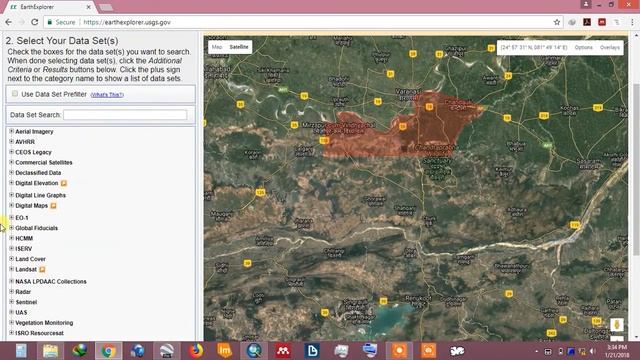Focus the Data Set Search field

[125, 115]
